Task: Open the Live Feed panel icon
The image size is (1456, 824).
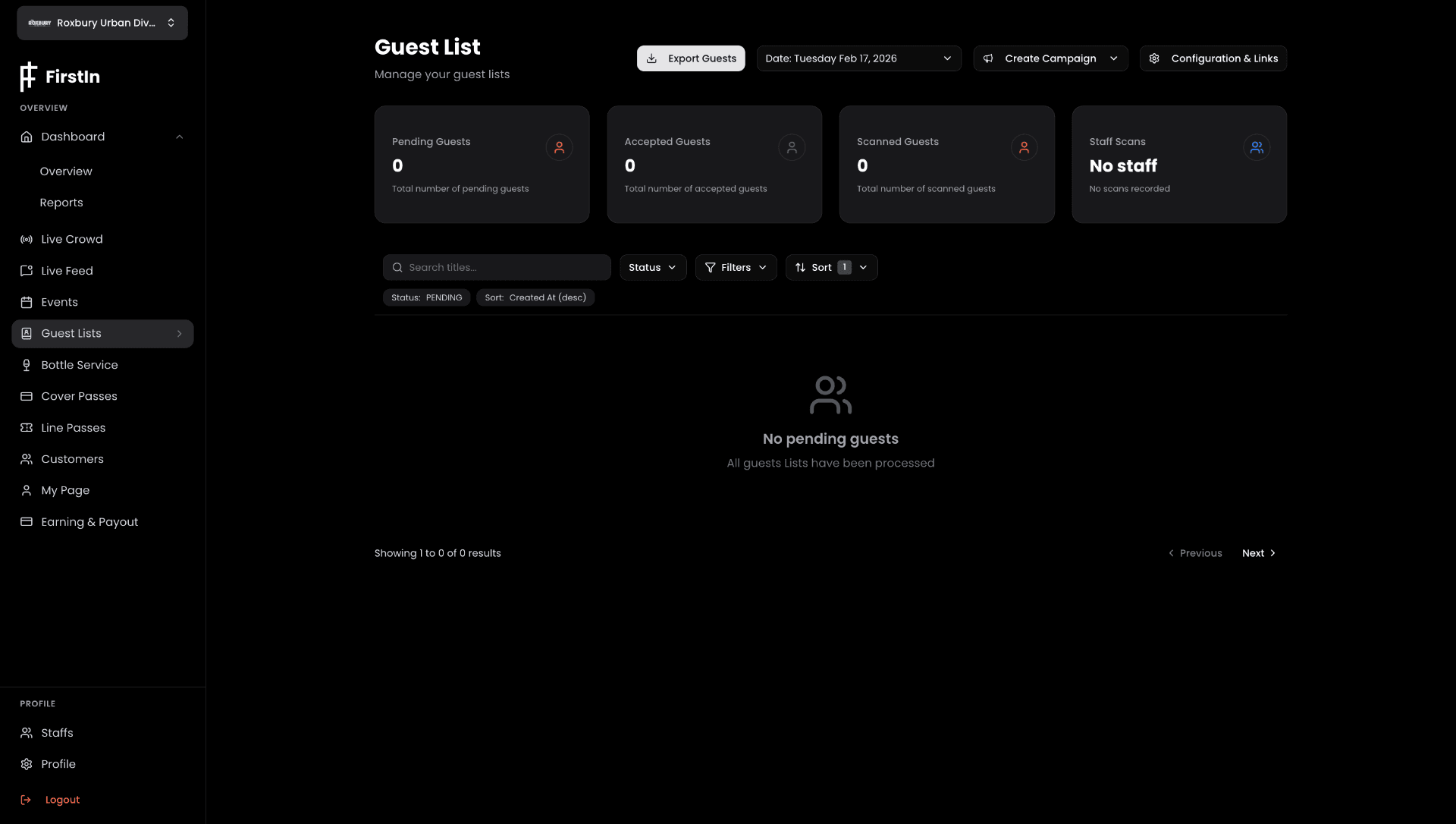Action: pyautogui.click(x=26, y=270)
